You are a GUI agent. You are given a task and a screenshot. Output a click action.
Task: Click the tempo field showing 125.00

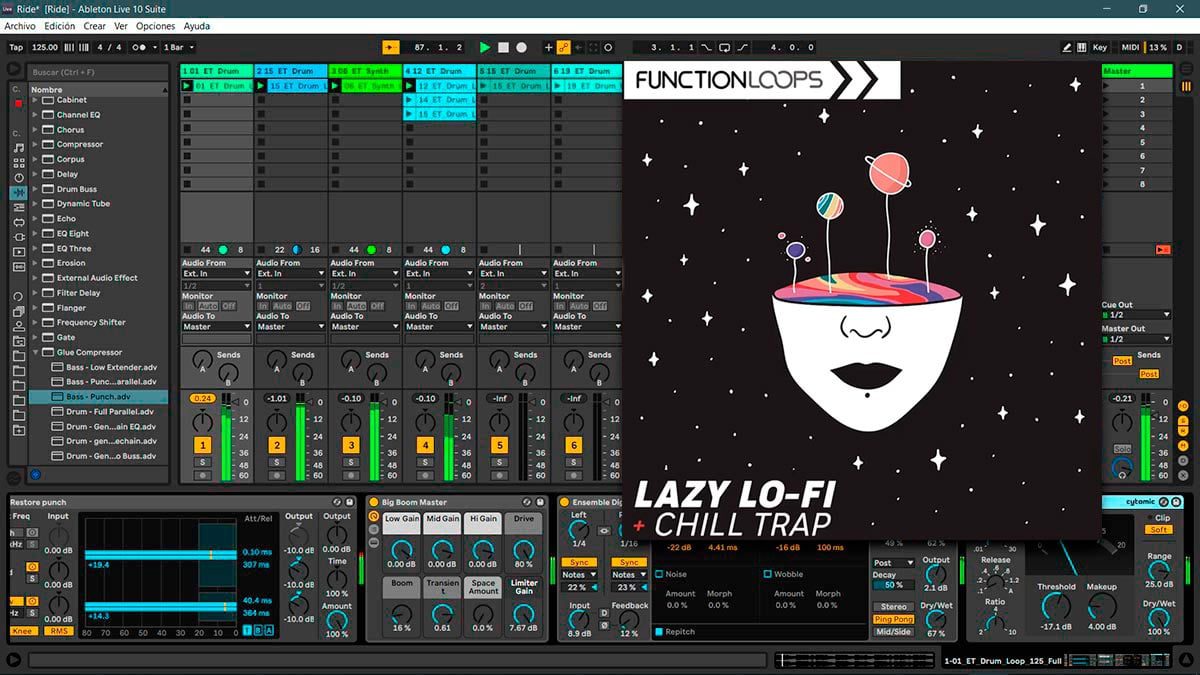(45, 47)
